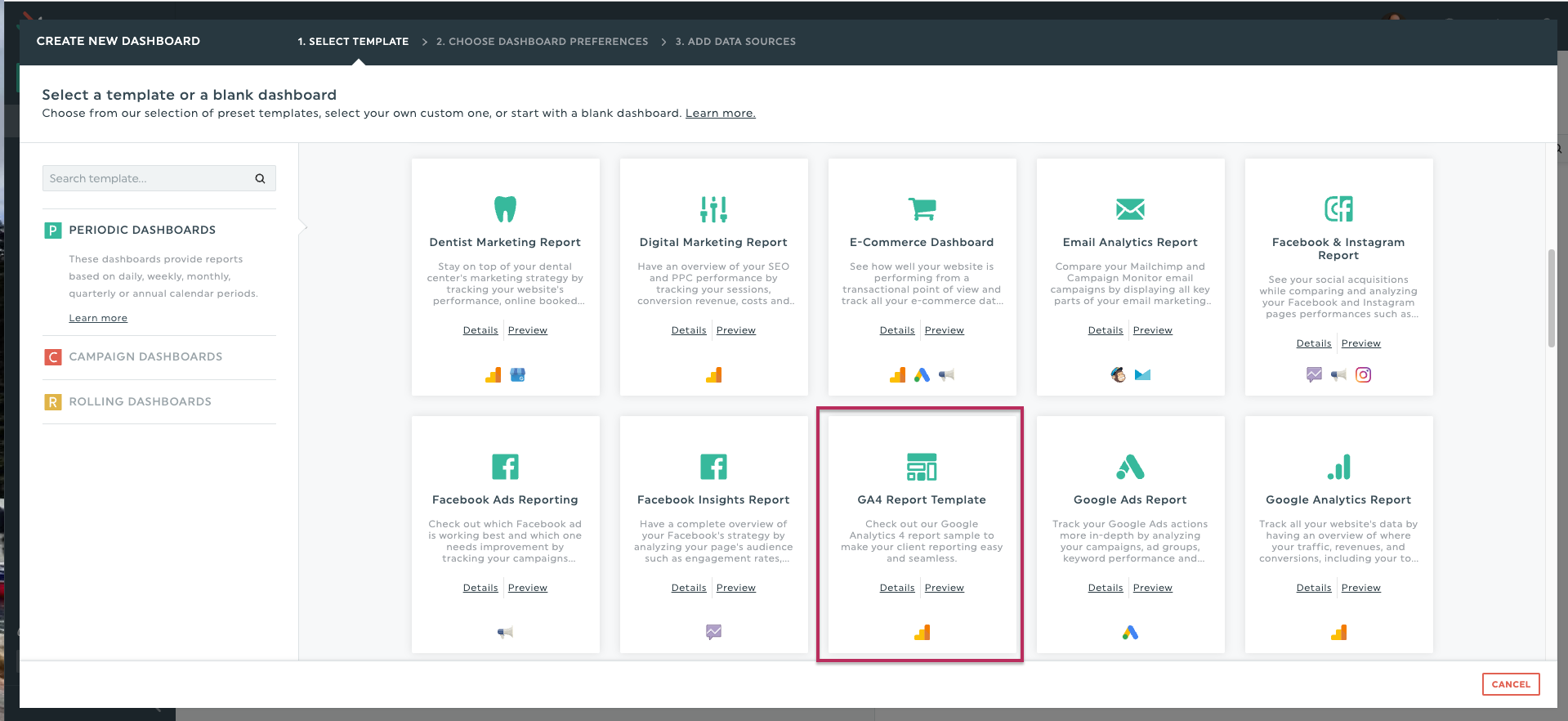This screenshot has height=721, width=1568.
Task: Preview the Email Analytics Report
Action: 1153,330
